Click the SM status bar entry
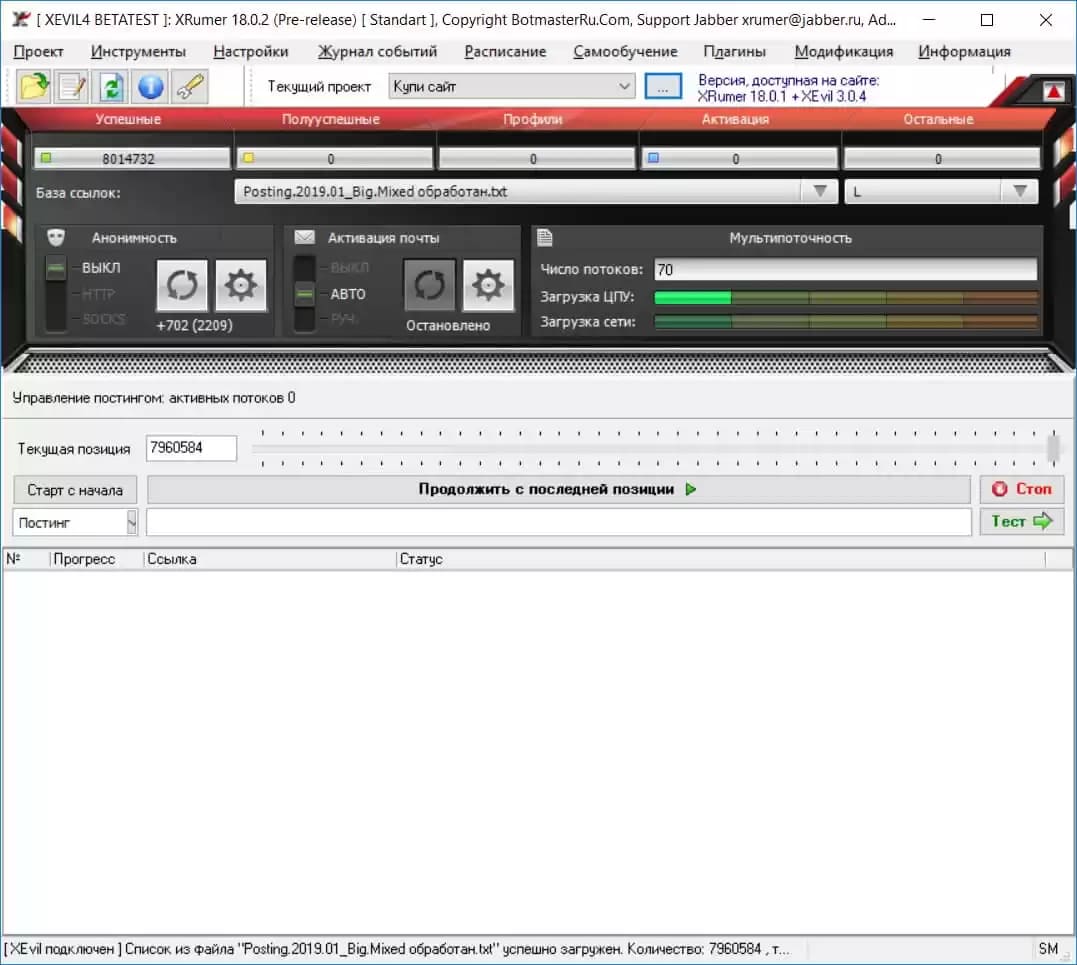Viewport: 1077px width, 965px height. (1048, 949)
